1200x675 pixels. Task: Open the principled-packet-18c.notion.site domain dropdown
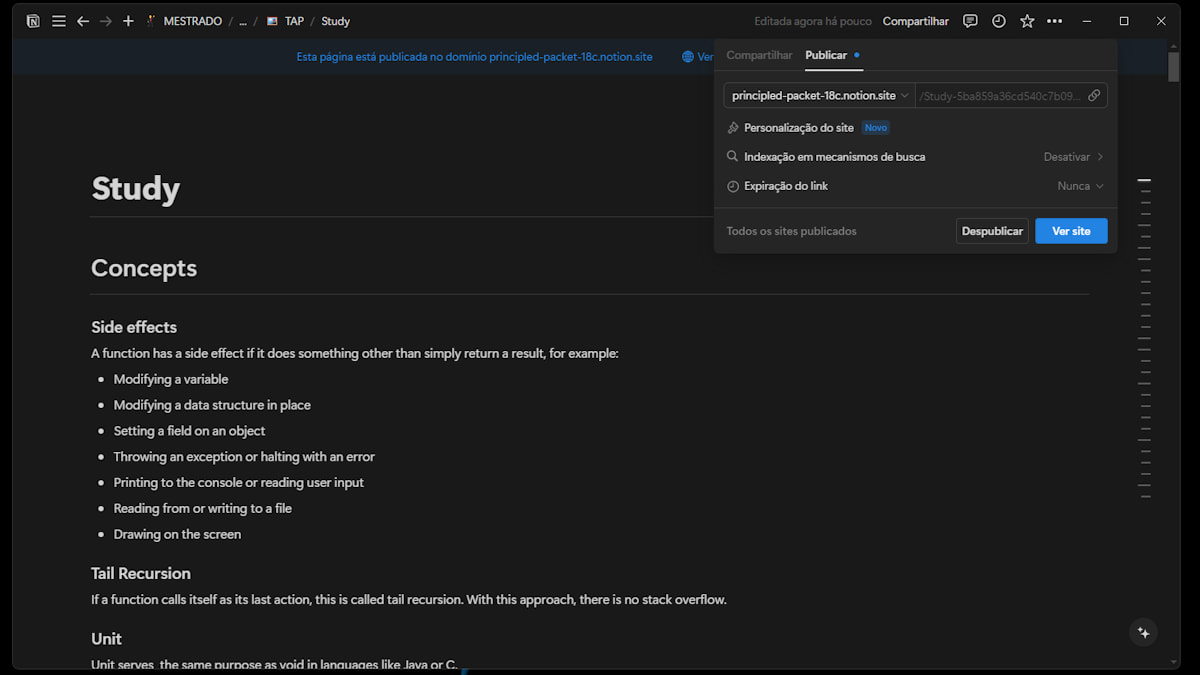tap(819, 96)
